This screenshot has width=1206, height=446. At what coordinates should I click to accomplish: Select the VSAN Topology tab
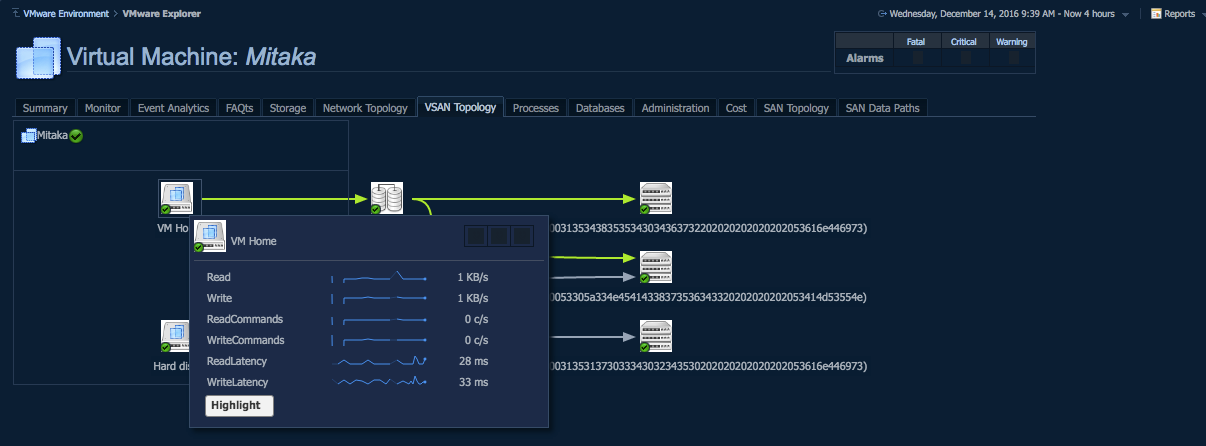[460, 107]
